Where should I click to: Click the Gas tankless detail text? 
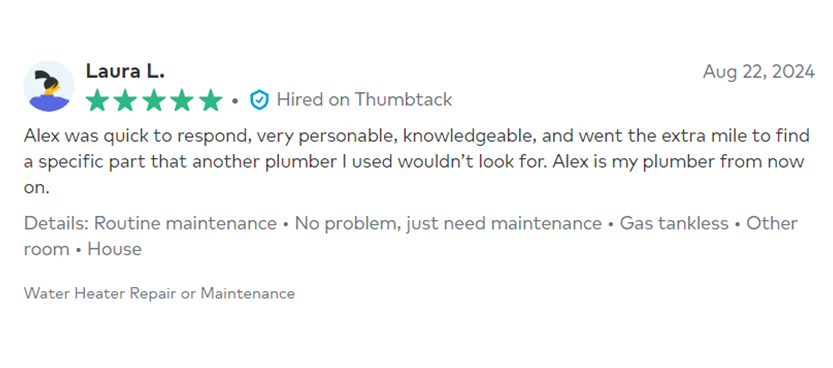tap(674, 224)
